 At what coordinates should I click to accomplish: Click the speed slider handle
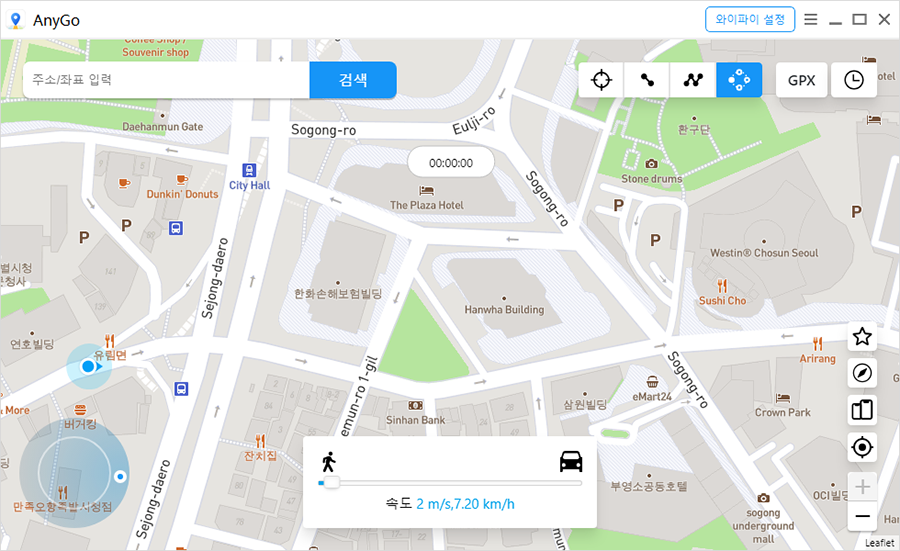point(331,483)
